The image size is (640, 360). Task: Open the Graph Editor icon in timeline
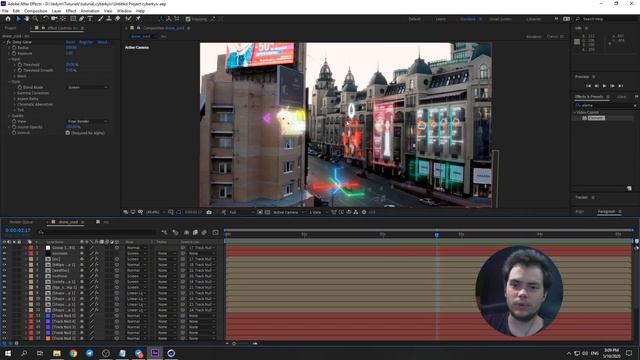coord(216,232)
